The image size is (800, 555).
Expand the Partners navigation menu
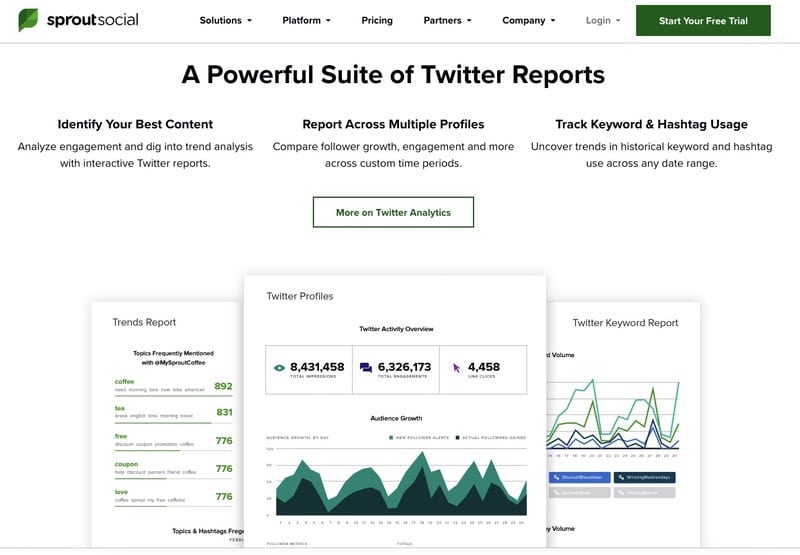[447, 20]
